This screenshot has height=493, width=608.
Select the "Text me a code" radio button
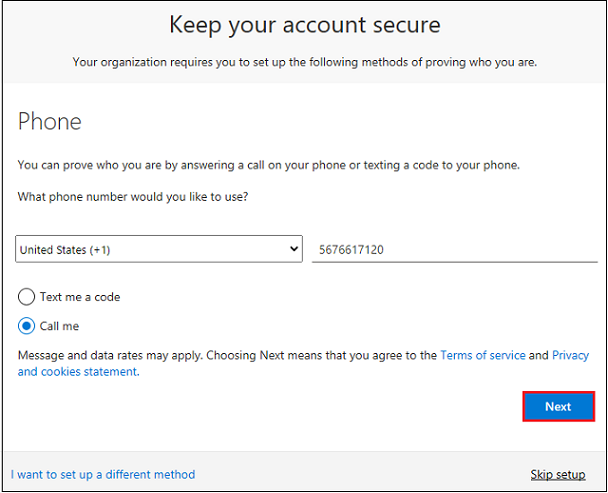click(x=27, y=297)
